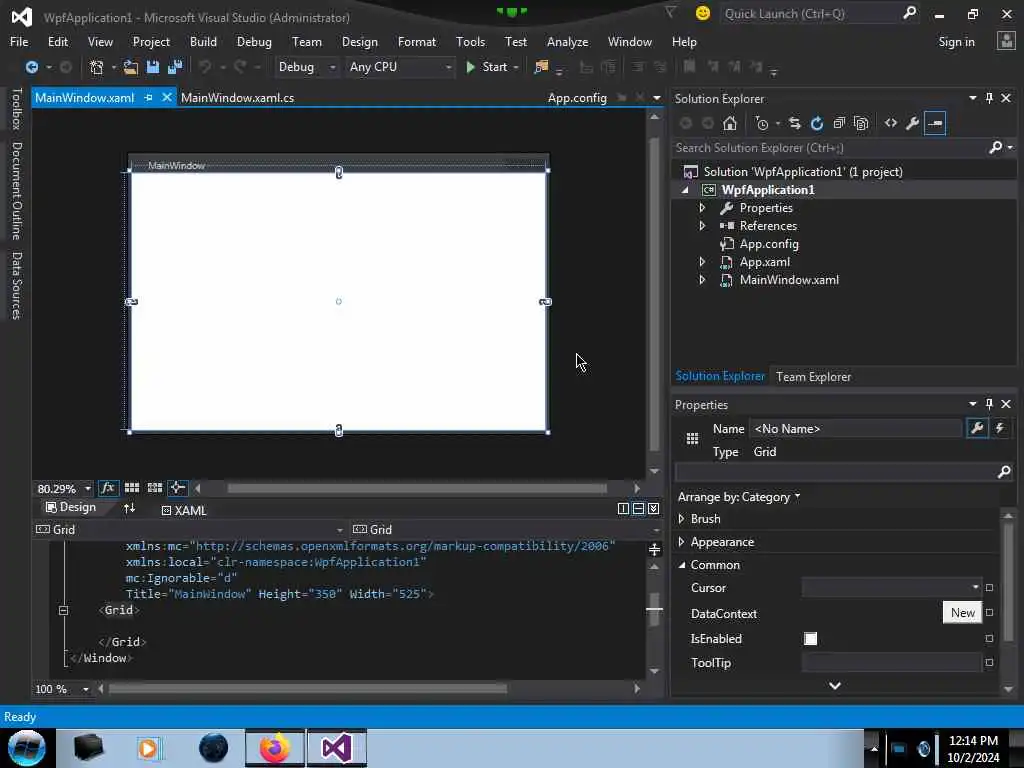Viewport: 1024px width, 768px height.
Task: Refresh Solution Explorer with the refresh icon
Action: click(817, 123)
